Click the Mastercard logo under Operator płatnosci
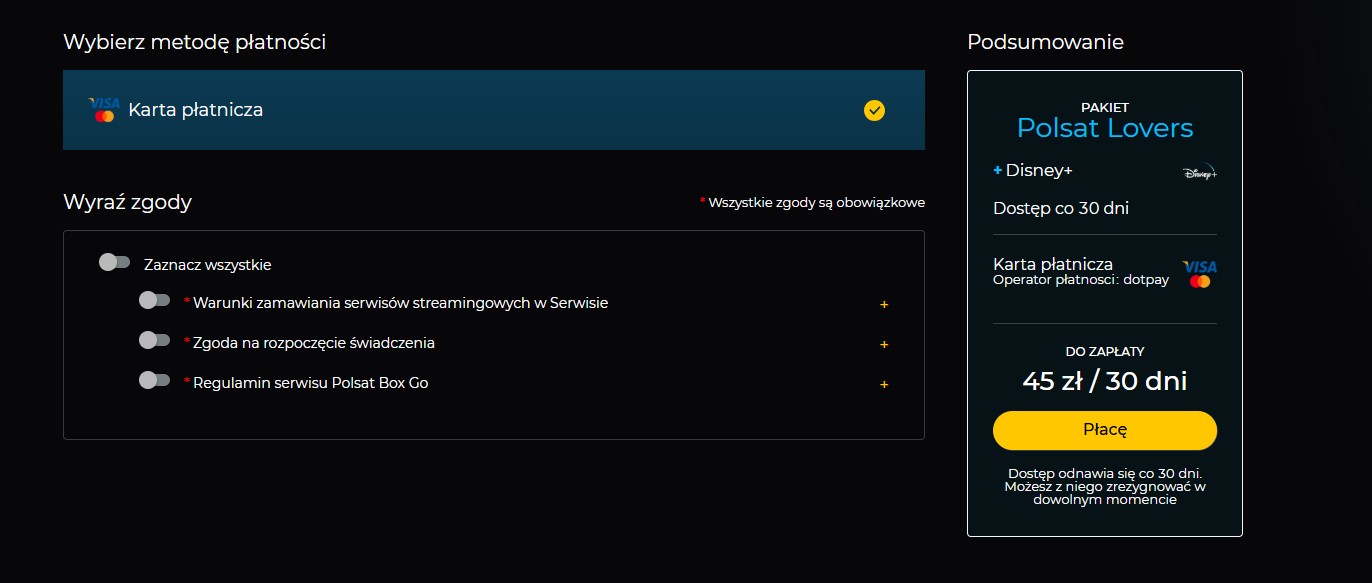The width and height of the screenshot is (1372, 583). [x=1198, y=282]
